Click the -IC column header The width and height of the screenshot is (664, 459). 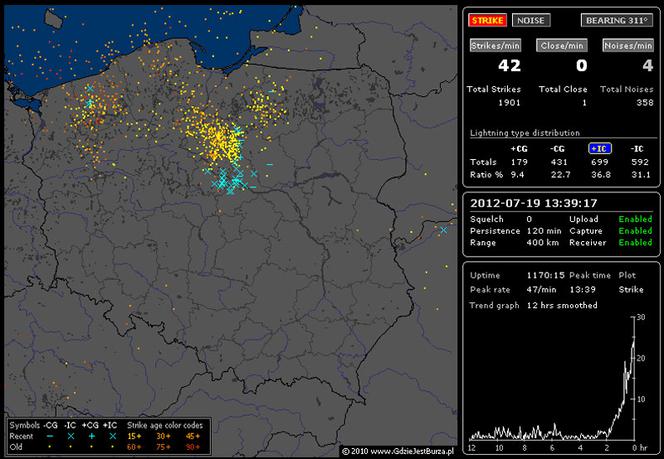637,149
